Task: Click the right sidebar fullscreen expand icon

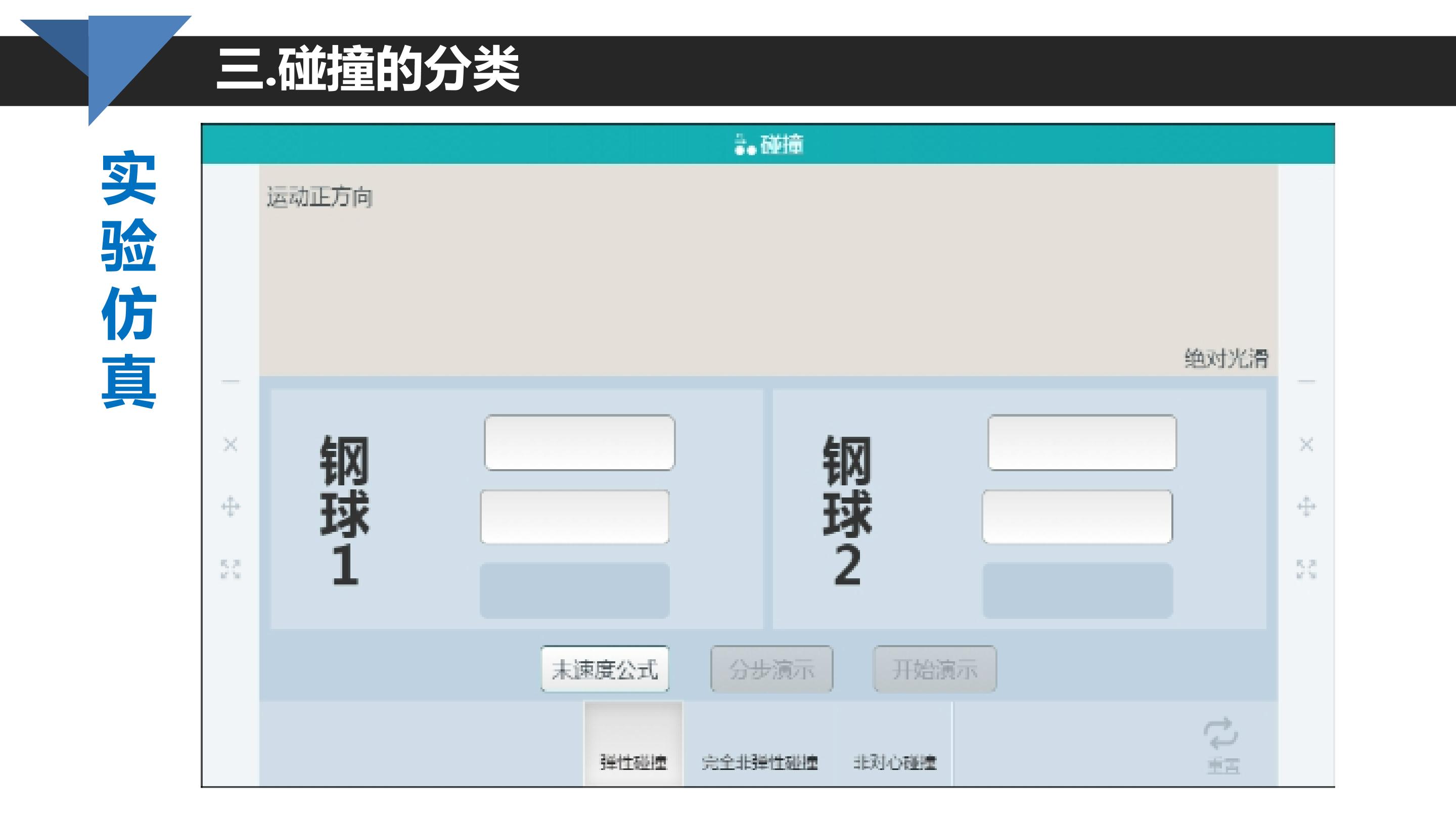Action: tap(1306, 569)
